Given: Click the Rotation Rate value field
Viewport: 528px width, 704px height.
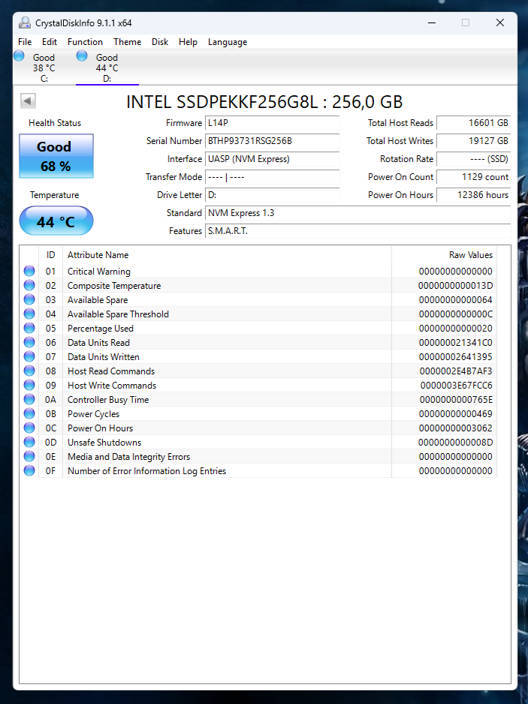Looking at the screenshot, I should pos(474,158).
